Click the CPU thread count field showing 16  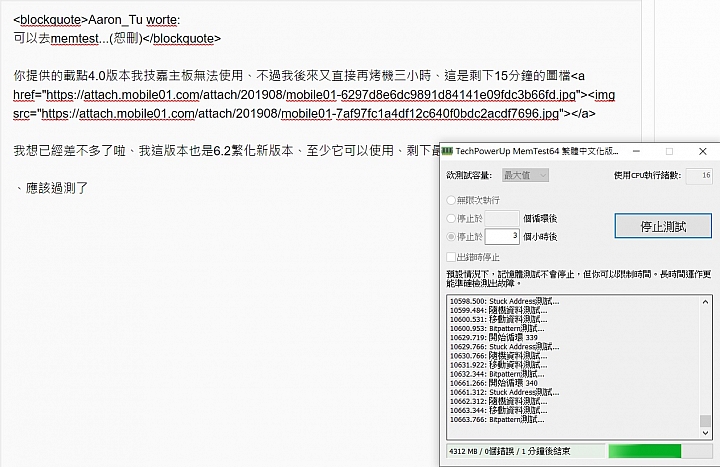699,175
